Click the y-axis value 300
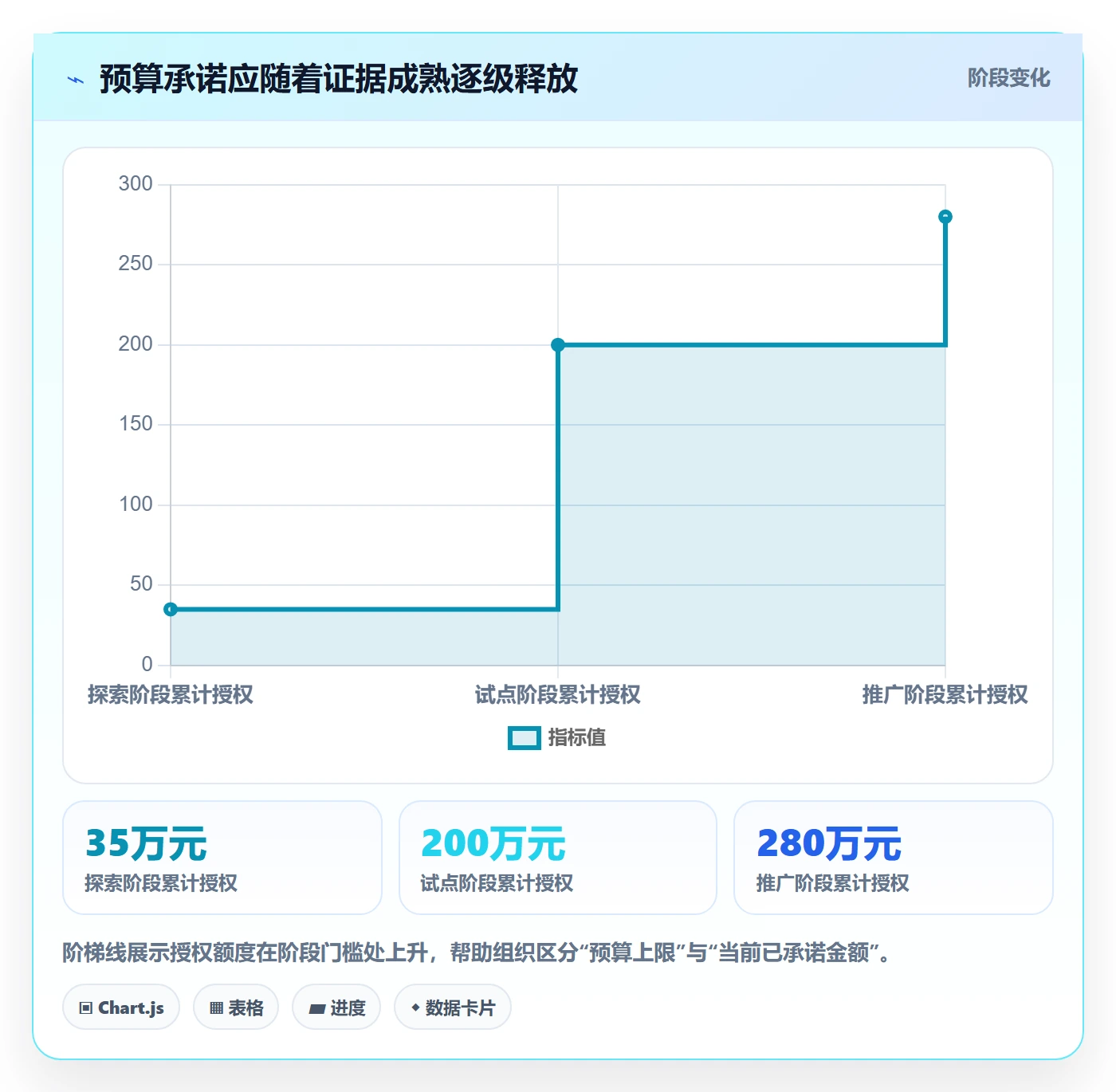The height and width of the screenshot is (1092, 1116). pos(136,184)
